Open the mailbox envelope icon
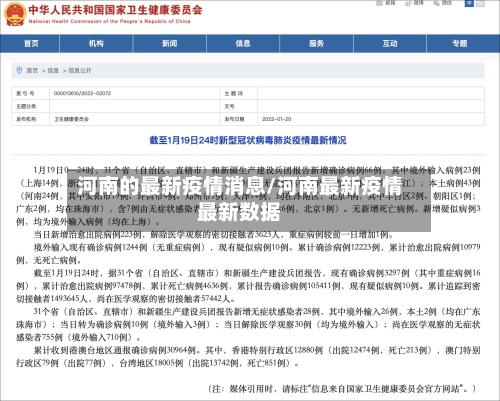The height and width of the screenshot is (401, 500). [x=380, y=3]
